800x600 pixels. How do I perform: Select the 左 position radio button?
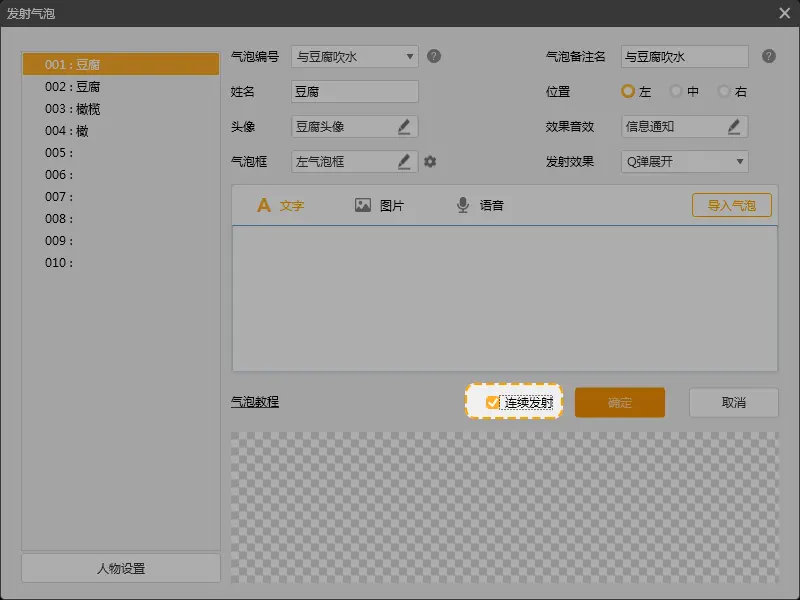click(628, 91)
